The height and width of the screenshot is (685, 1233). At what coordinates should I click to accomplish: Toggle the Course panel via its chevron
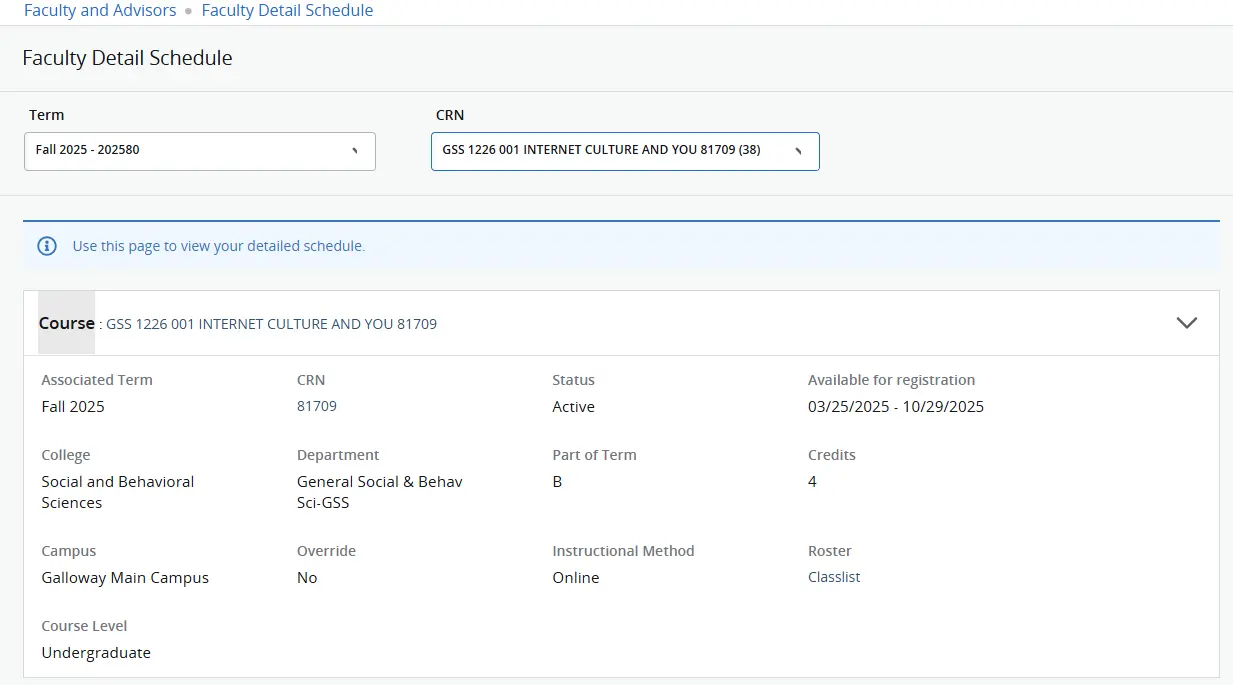(1187, 323)
